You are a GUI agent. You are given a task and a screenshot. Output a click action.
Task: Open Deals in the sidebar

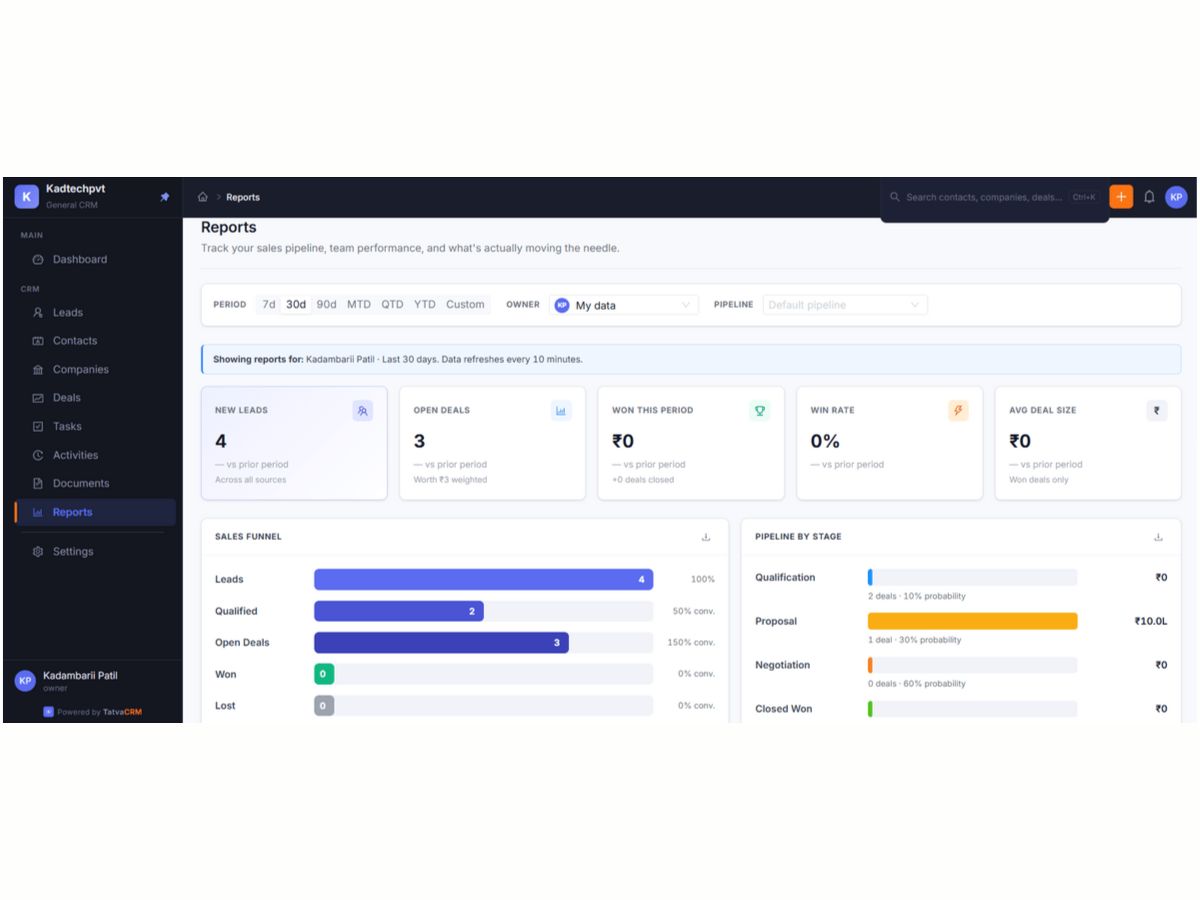coord(96,398)
